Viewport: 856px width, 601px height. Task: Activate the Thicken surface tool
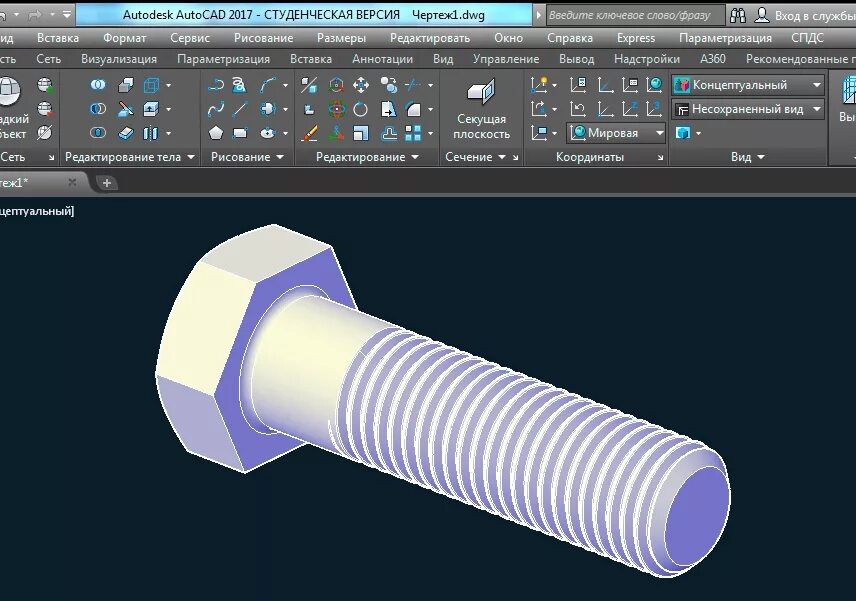point(126,133)
